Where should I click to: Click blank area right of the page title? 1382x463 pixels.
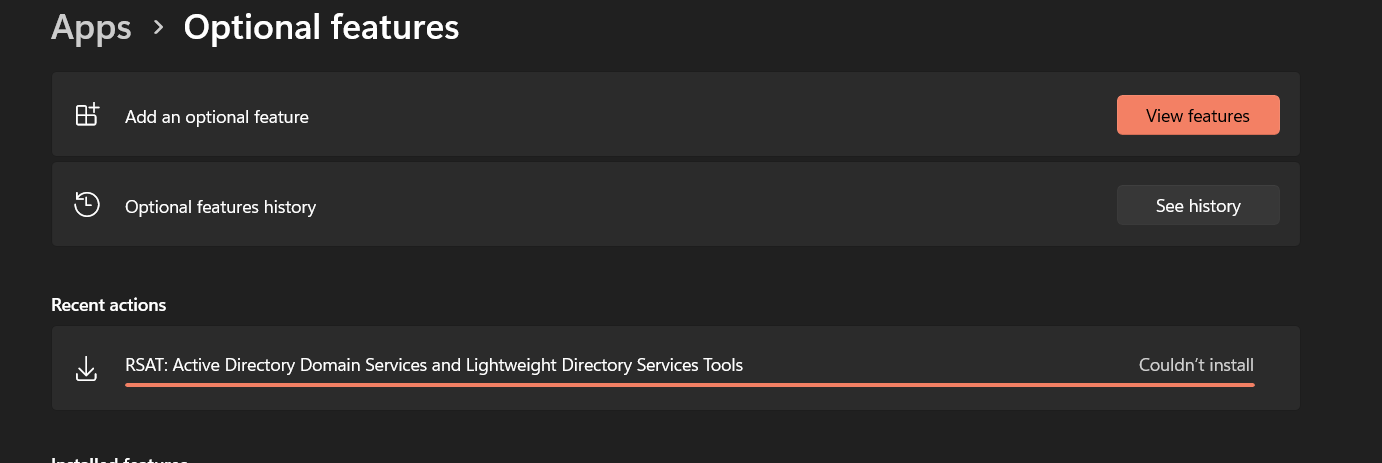900,28
